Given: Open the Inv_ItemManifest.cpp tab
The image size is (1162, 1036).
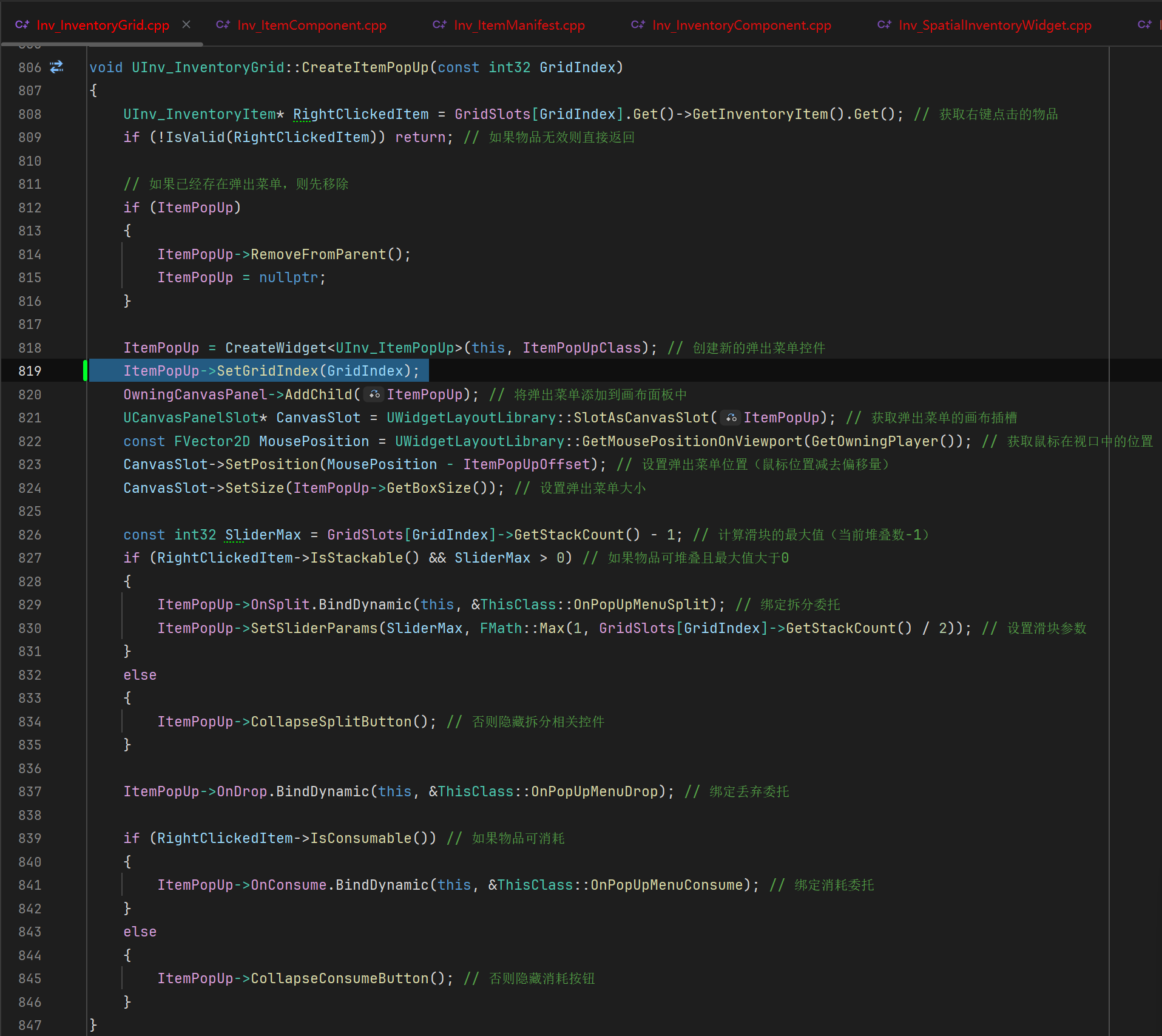Looking at the screenshot, I should click(519, 25).
